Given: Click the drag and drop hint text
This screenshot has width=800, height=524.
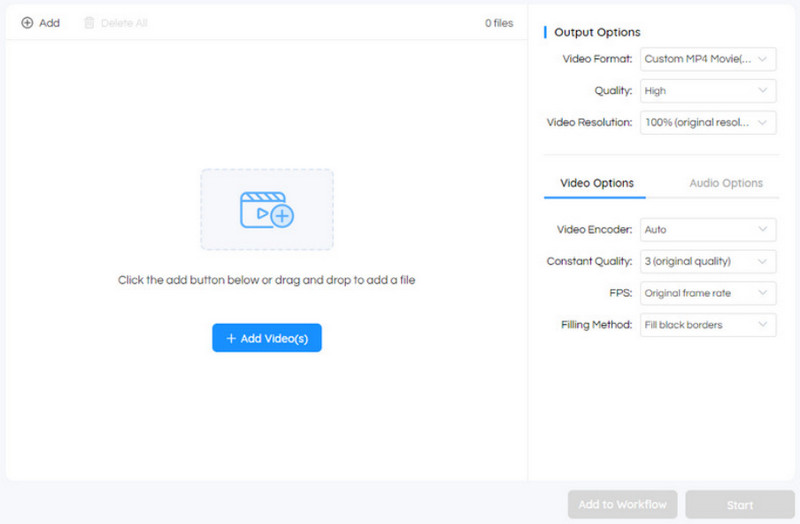Looking at the screenshot, I should pyautogui.click(x=266, y=281).
